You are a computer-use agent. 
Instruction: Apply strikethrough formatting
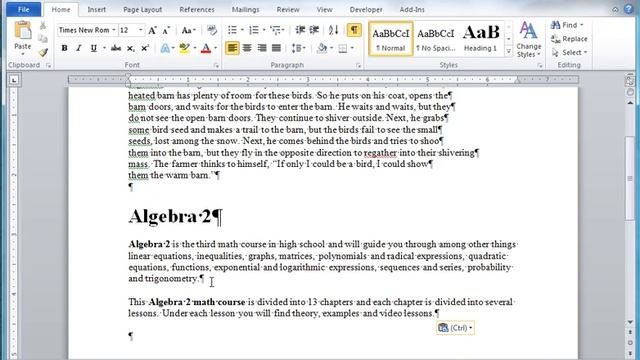coord(116,48)
